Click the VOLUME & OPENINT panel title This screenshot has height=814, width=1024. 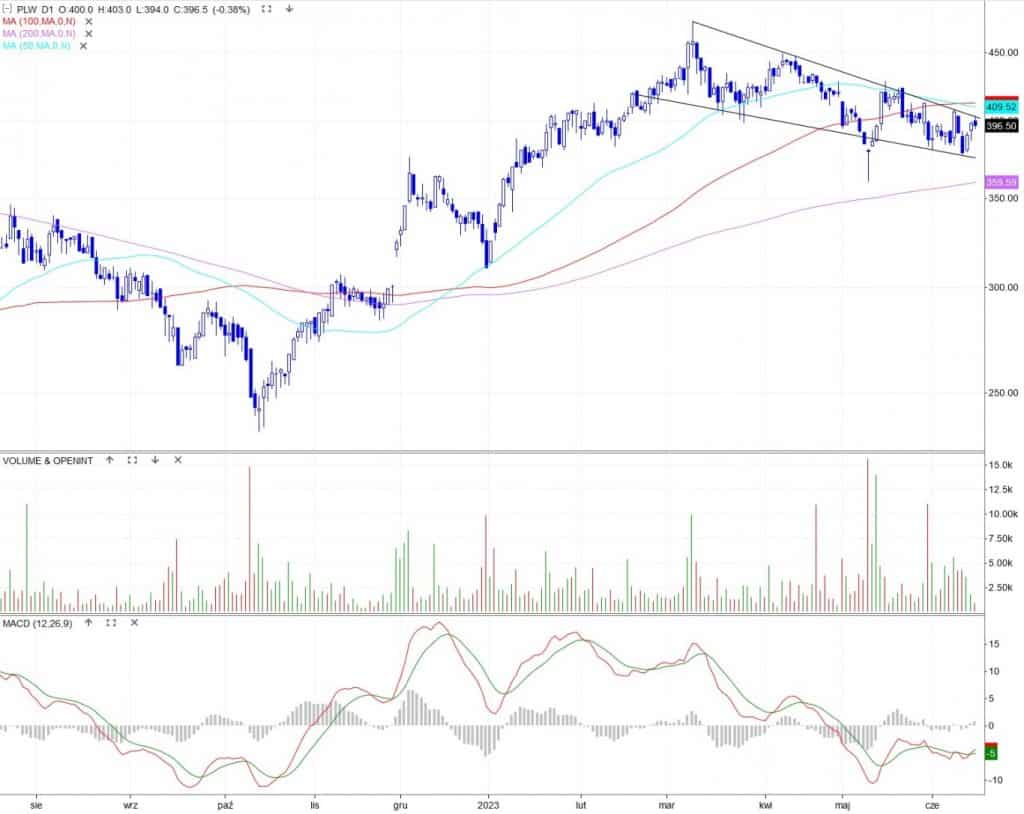(x=48, y=460)
